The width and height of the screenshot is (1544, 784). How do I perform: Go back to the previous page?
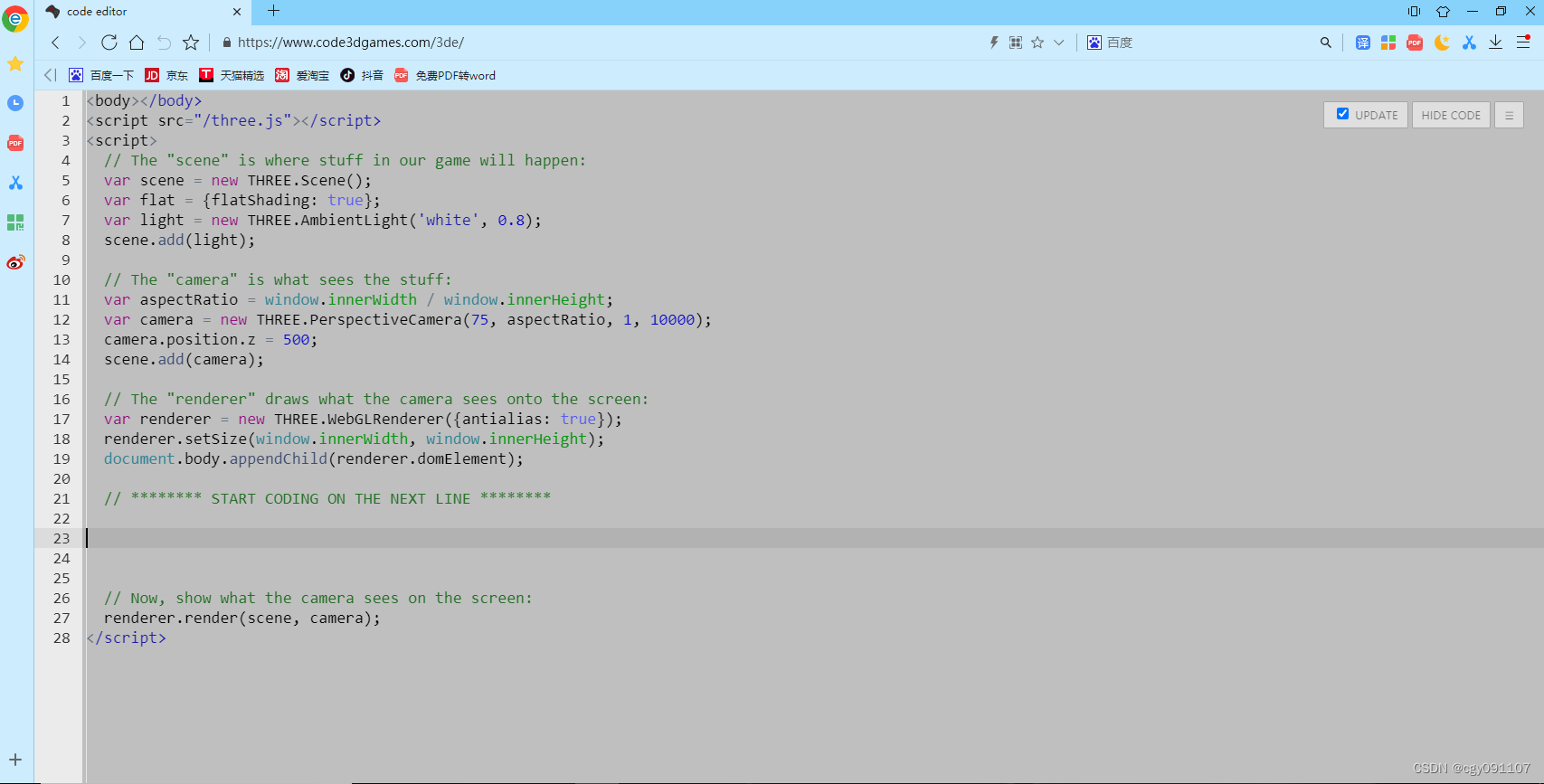click(x=56, y=43)
